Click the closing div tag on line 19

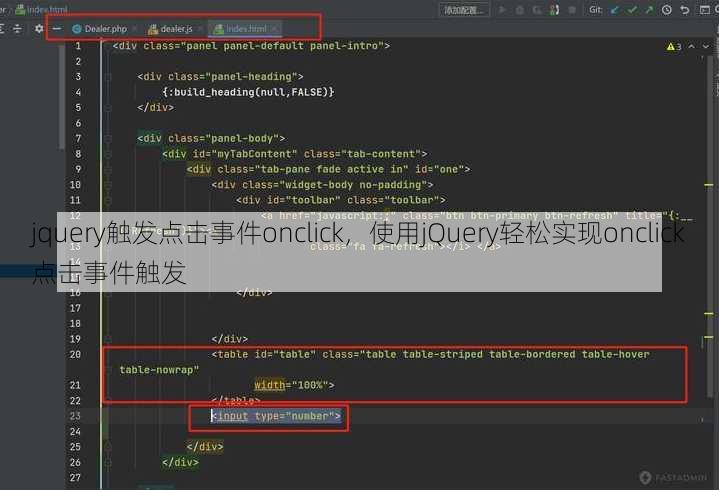pyautogui.click(x=229, y=339)
